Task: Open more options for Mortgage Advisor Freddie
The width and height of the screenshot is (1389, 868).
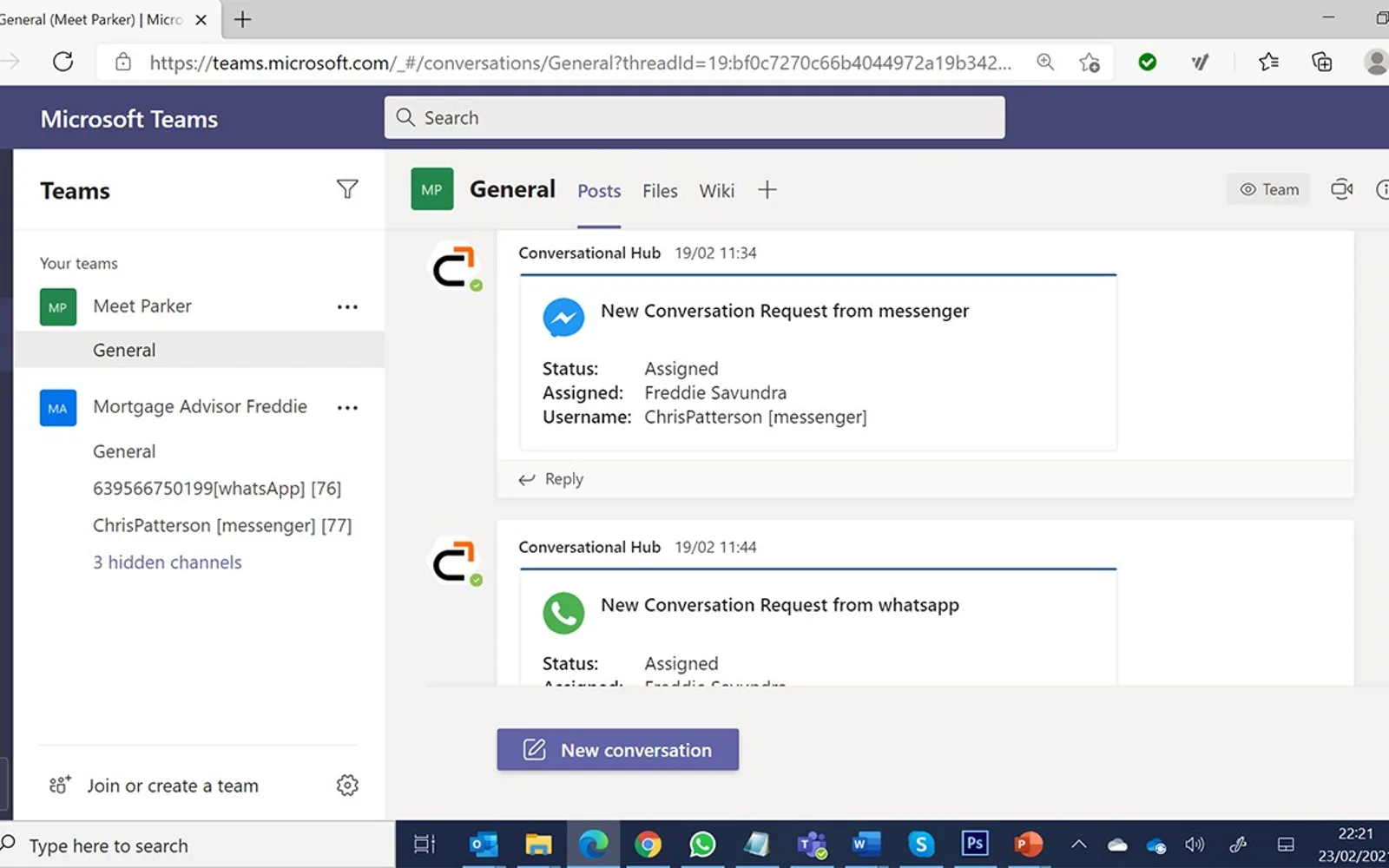Action: click(x=347, y=408)
